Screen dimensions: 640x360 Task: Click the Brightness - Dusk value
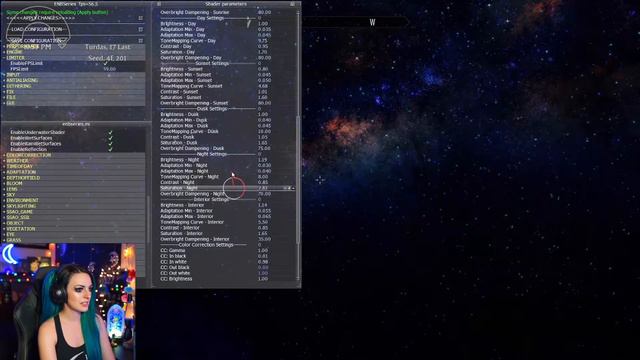(263, 114)
